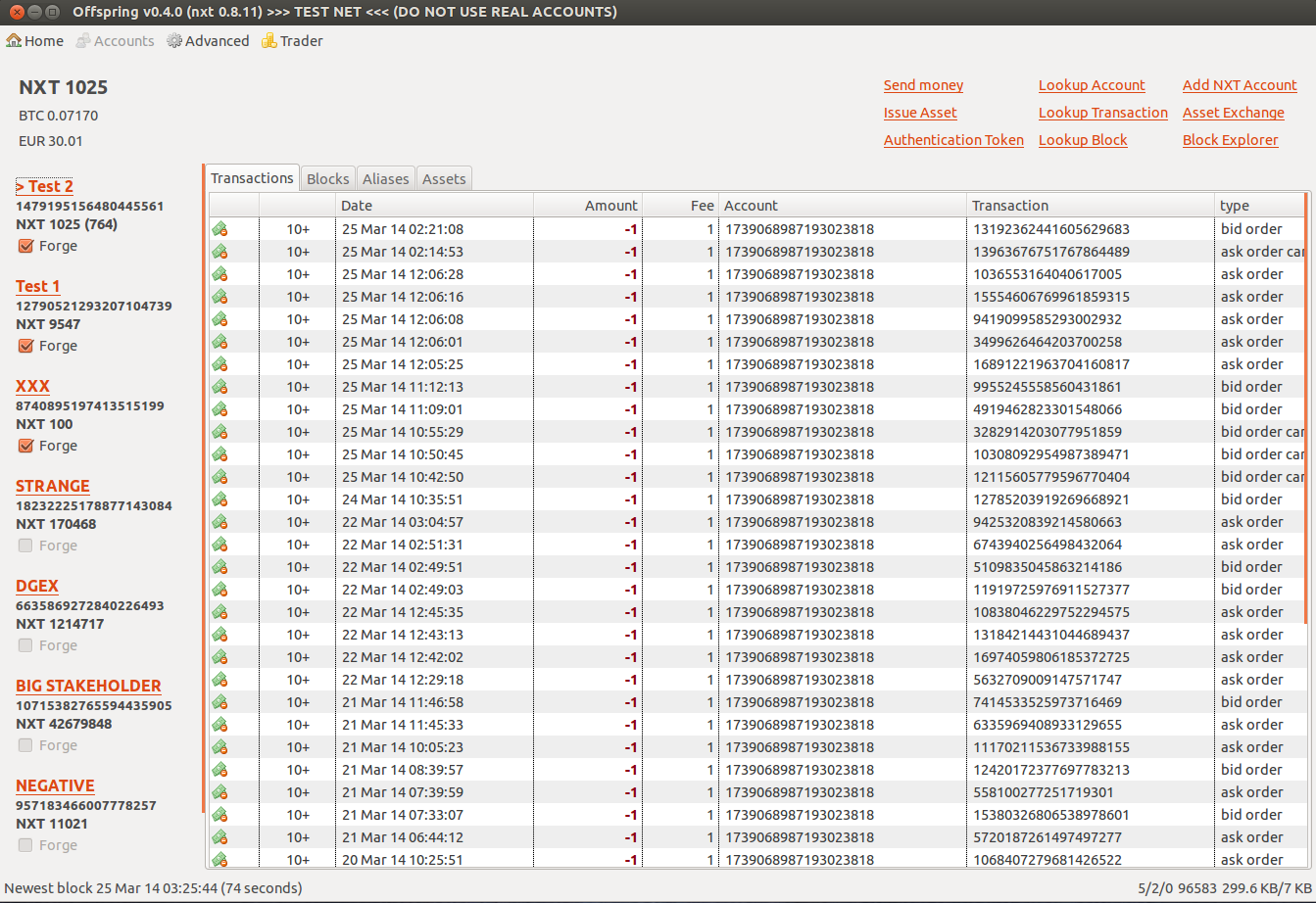This screenshot has width=1316, height=903.
Task: Click the transaction icon in the 12:06:28 row
Action: point(219,274)
